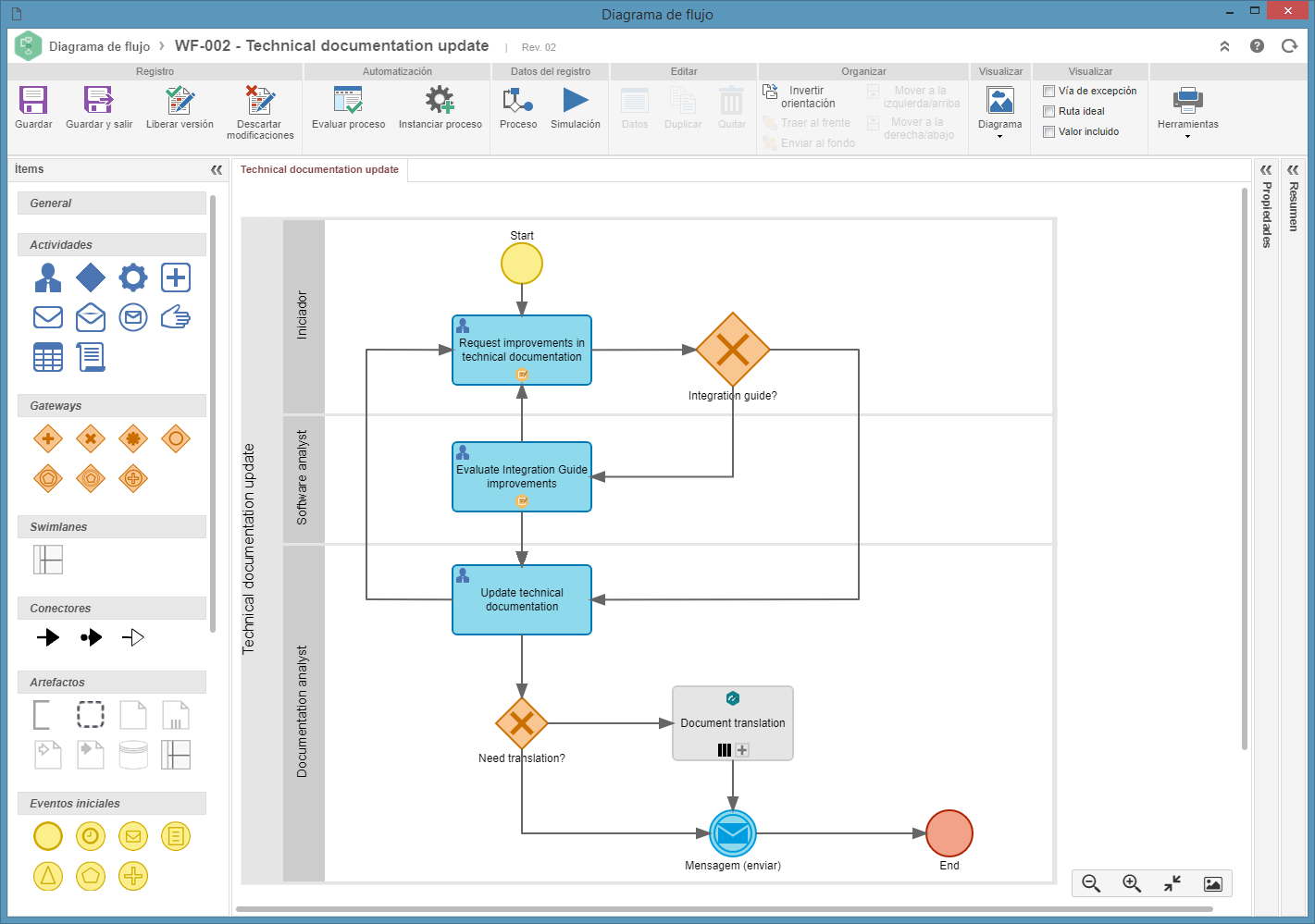This screenshot has height=924, width=1315.
Task: Select the user task activity icon
Action: (x=48, y=277)
